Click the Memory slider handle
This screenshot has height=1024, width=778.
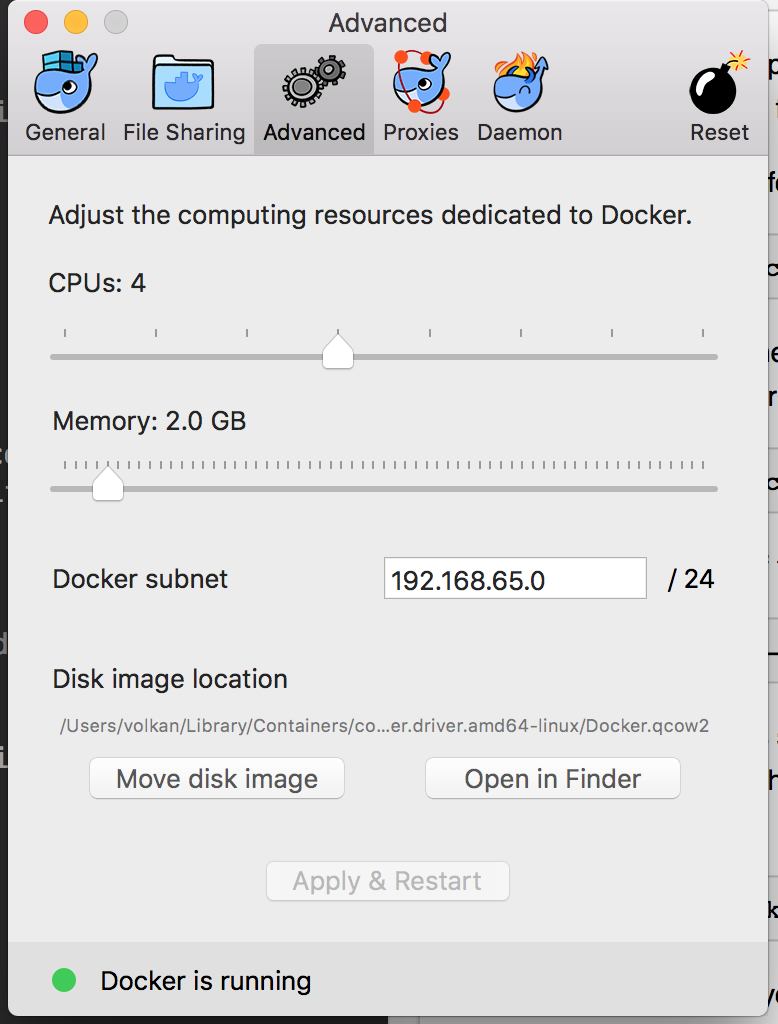click(107, 484)
